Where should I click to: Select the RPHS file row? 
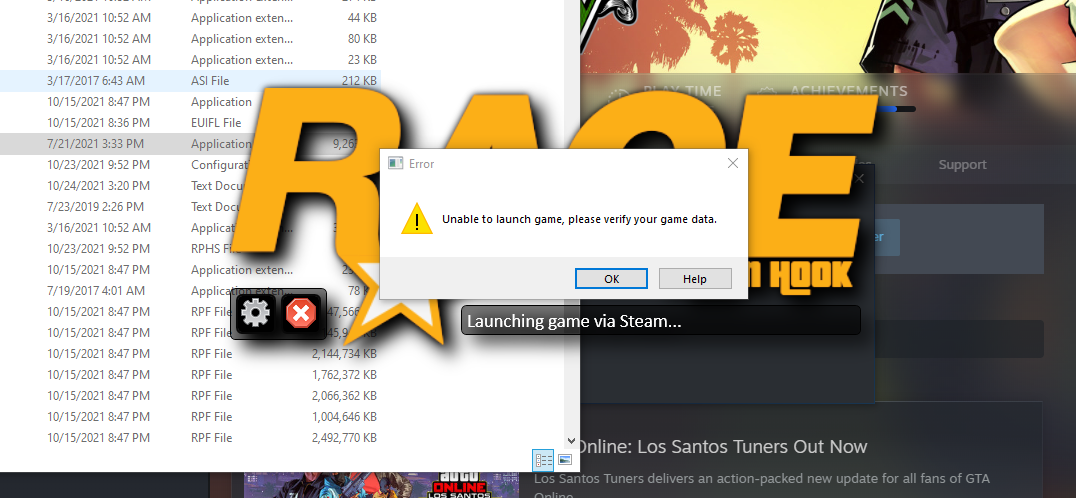[x=190, y=249]
